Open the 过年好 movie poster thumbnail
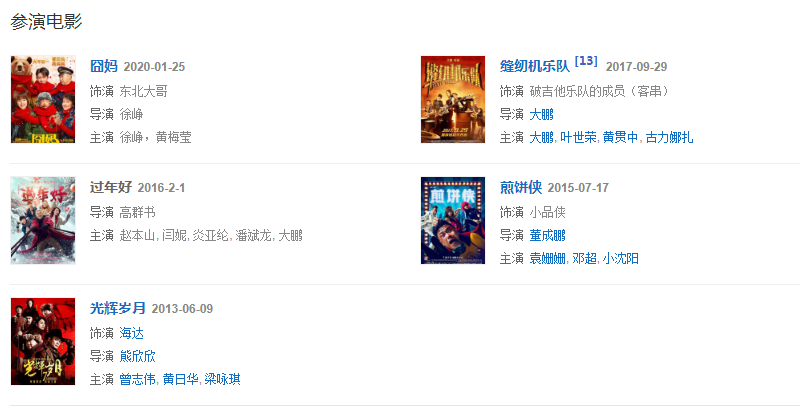 pos(43,221)
